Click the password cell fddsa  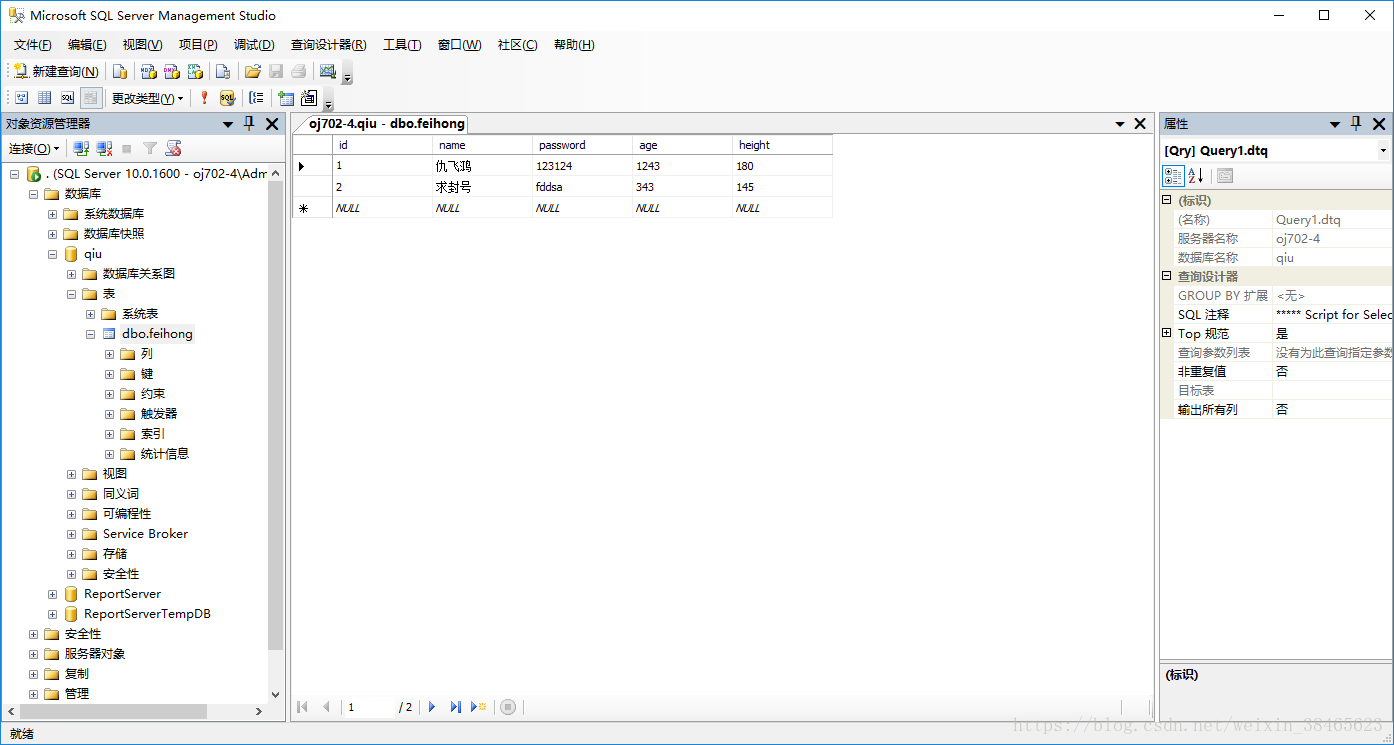click(582, 187)
